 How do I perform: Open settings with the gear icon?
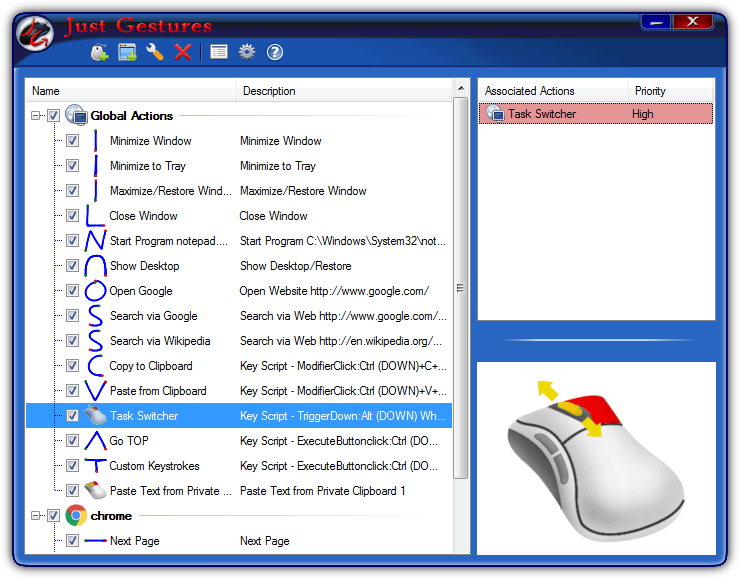click(x=247, y=52)
